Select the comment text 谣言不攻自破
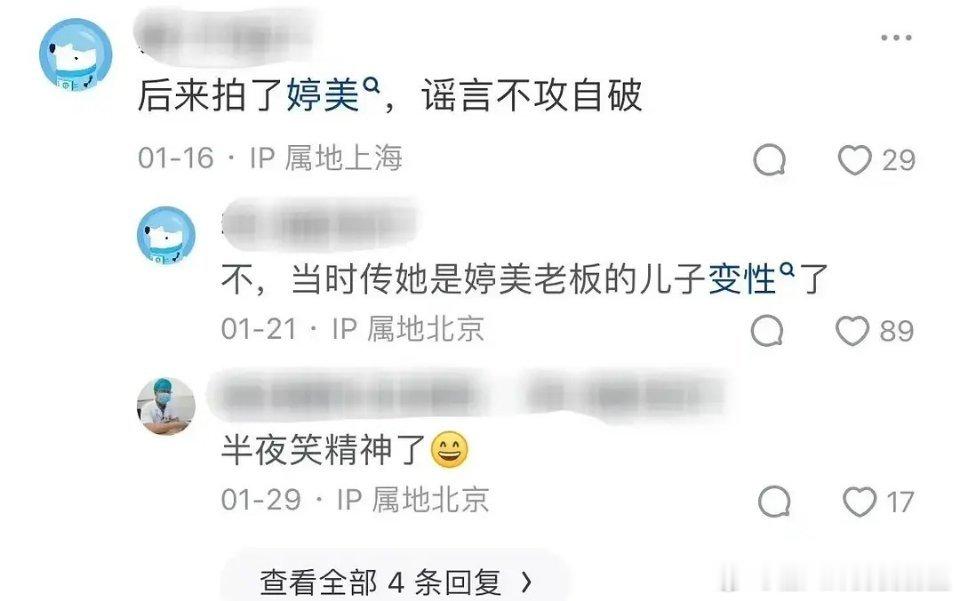 coord(531,95)
